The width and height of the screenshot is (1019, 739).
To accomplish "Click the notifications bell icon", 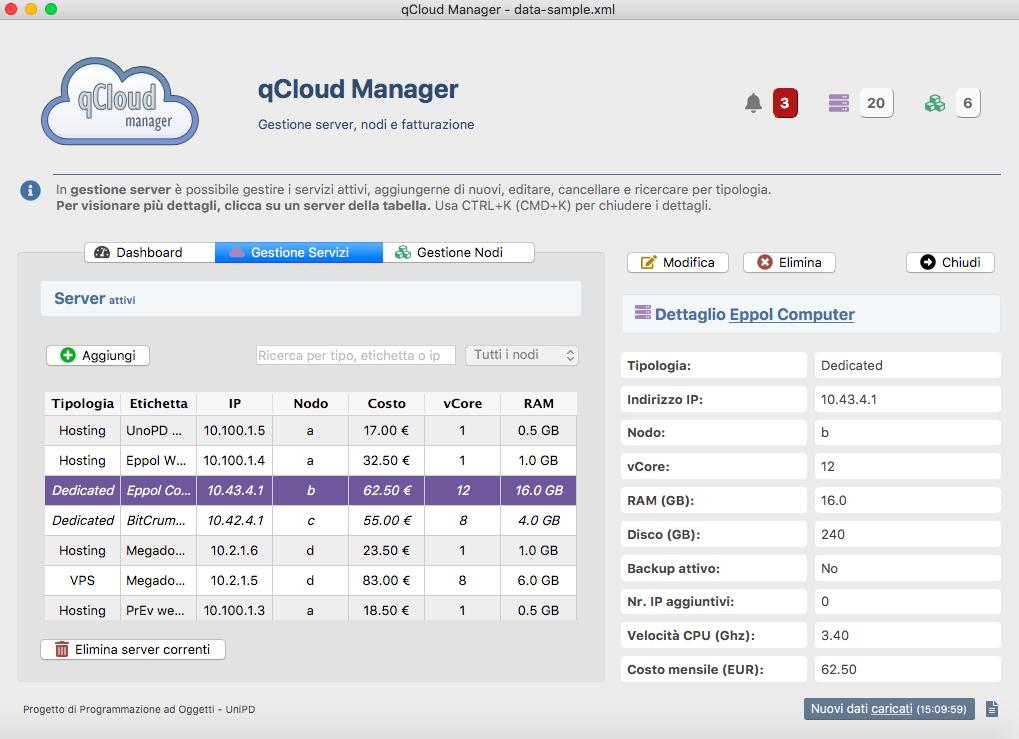I will 753,103.
